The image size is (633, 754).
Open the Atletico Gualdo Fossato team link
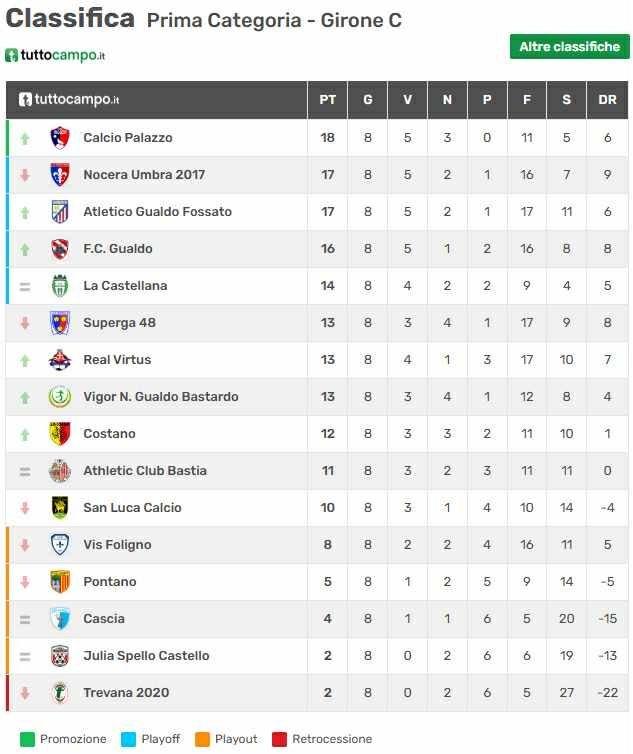157,212
